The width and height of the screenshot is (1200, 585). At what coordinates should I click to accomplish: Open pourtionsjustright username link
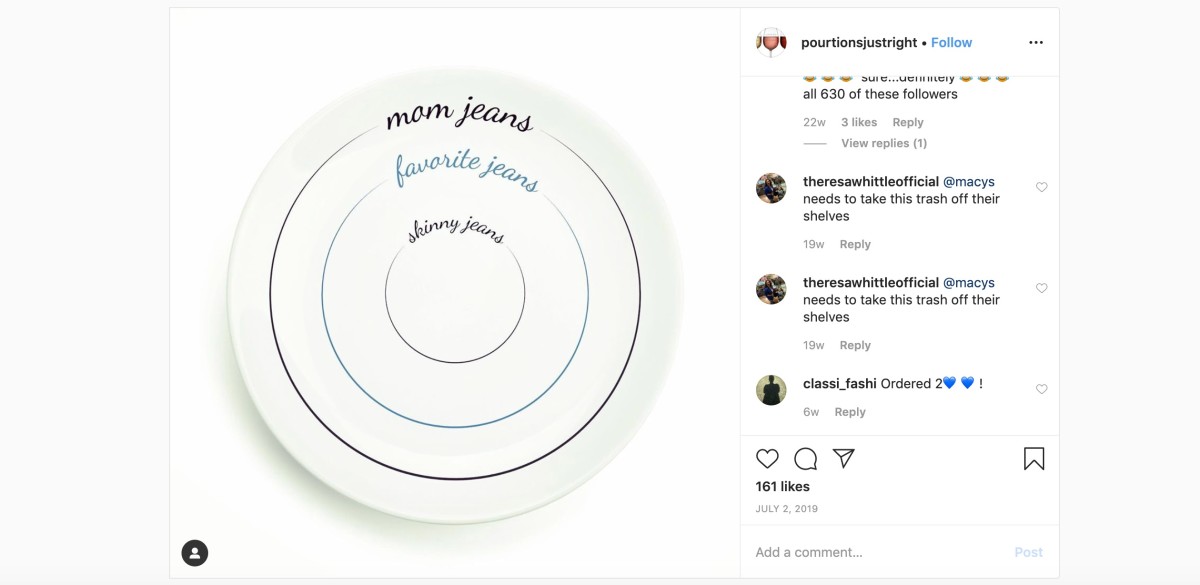tap(859, 42)
